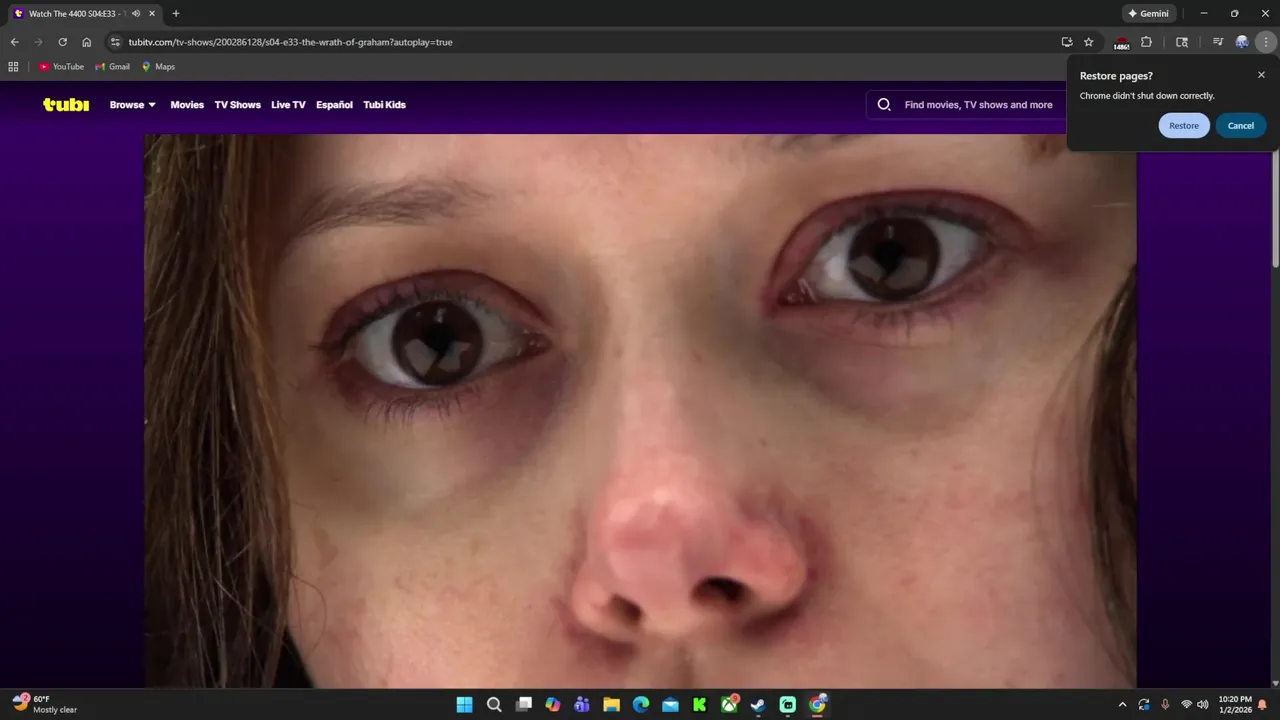This screenshot has width=1280, height=720.
Task: View site information icon in address bar
Action: 115,42
